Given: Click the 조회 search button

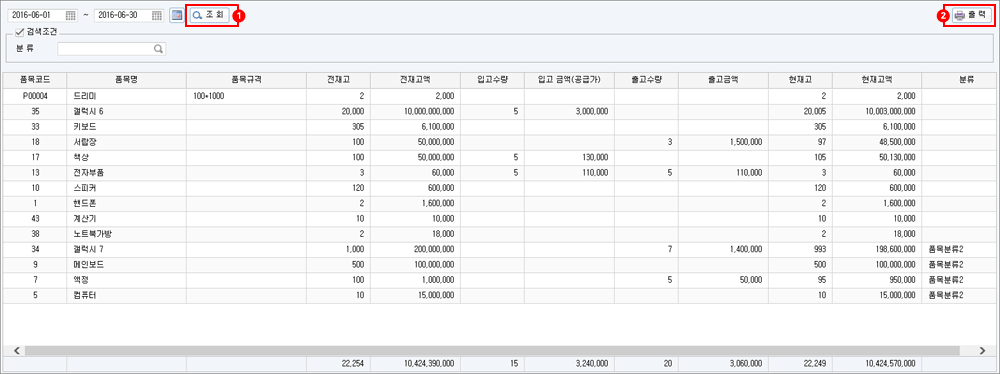Looking at the screenshot, I should click(209, 15).
